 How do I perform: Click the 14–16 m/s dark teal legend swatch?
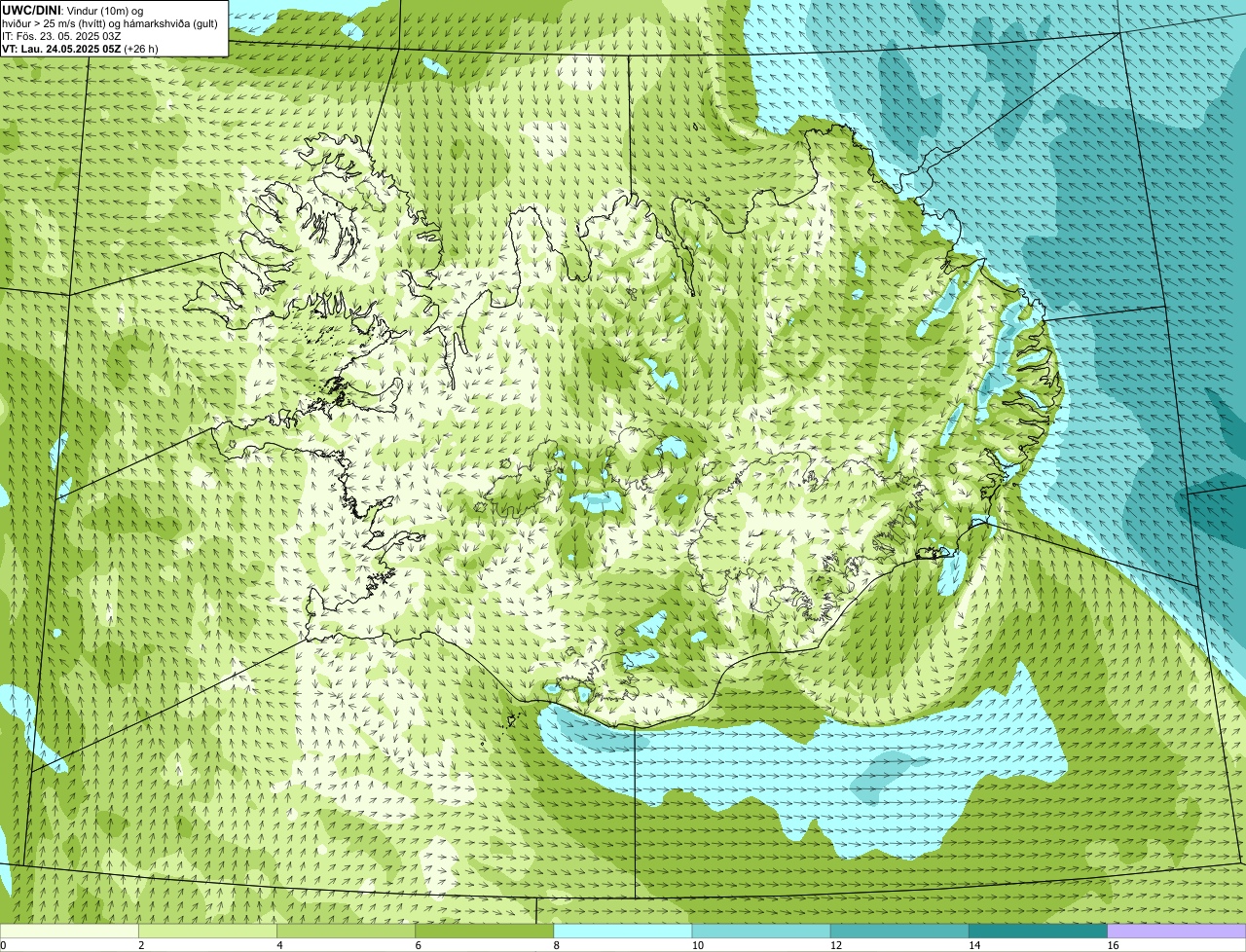(1038, 931)
